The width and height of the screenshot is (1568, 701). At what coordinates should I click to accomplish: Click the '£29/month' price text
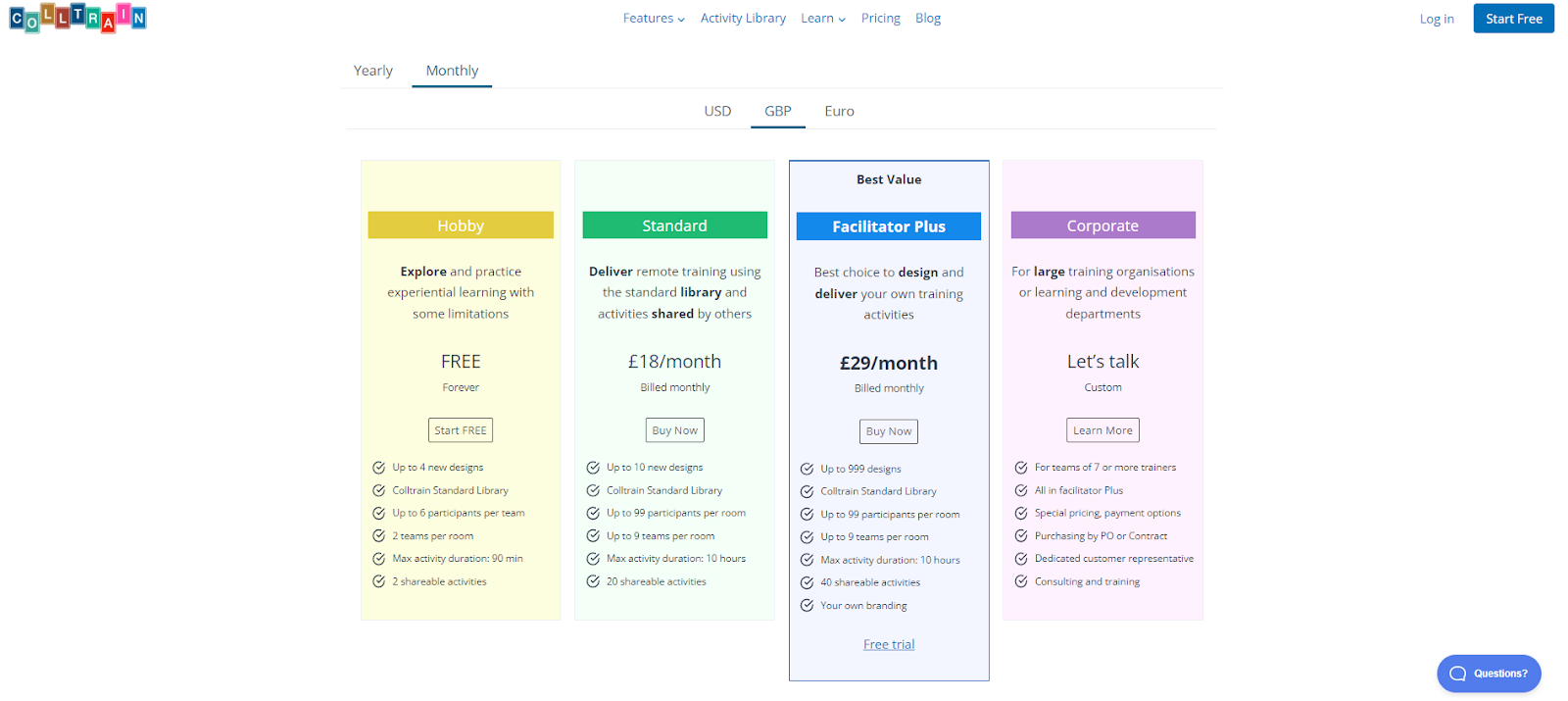[889, 364]
